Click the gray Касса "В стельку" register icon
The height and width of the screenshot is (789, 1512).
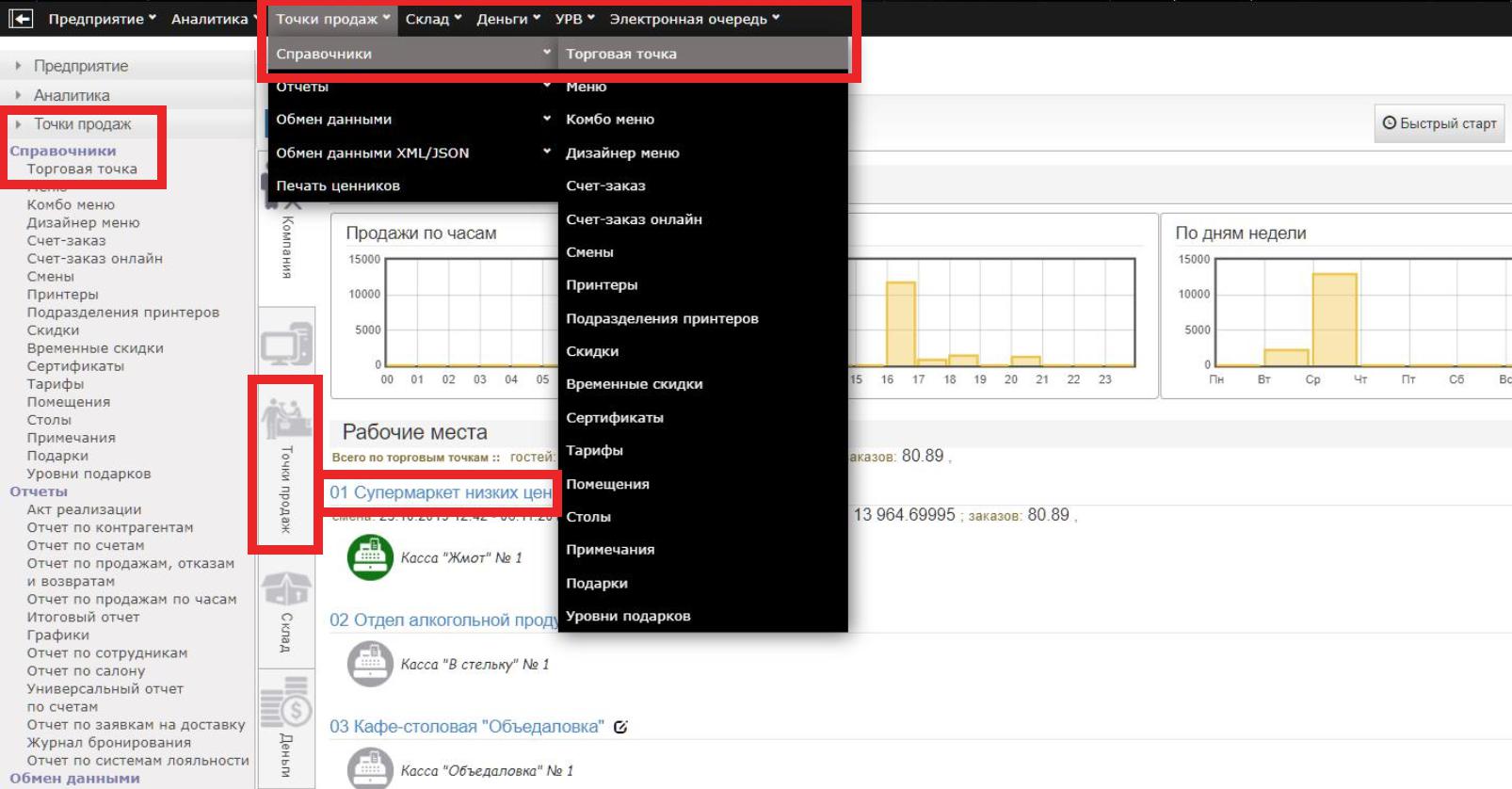[x=370, y=664]
